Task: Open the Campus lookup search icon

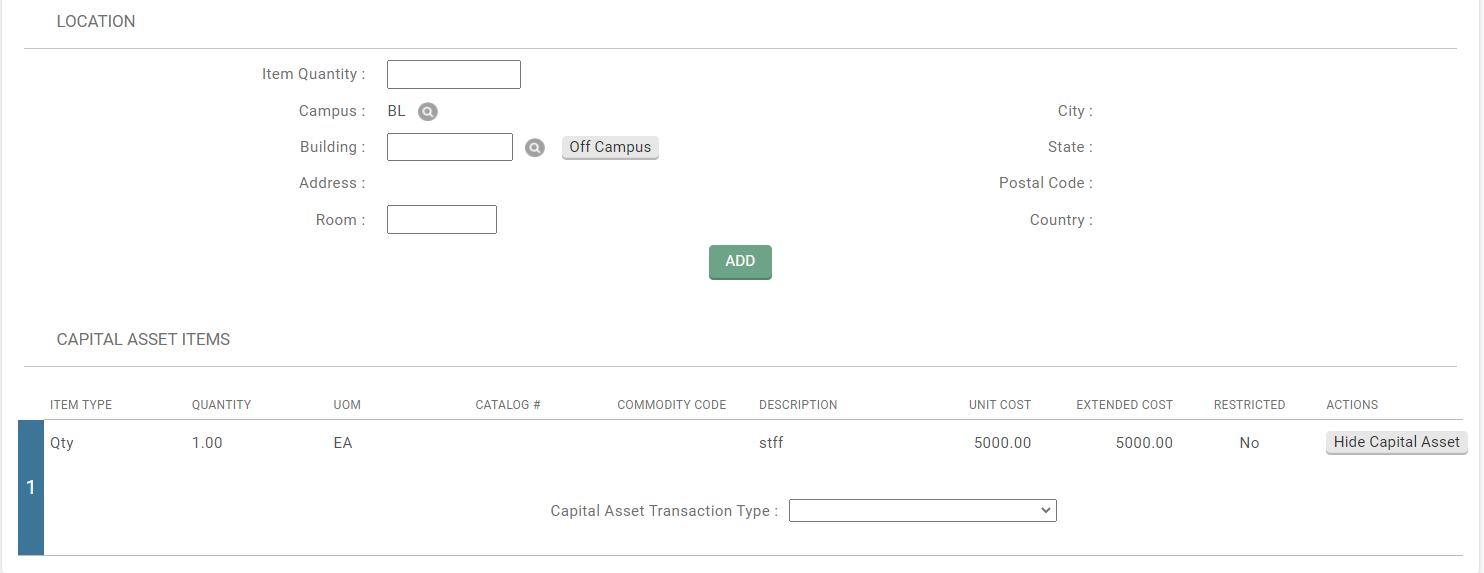Action: (x=428, y=112)
